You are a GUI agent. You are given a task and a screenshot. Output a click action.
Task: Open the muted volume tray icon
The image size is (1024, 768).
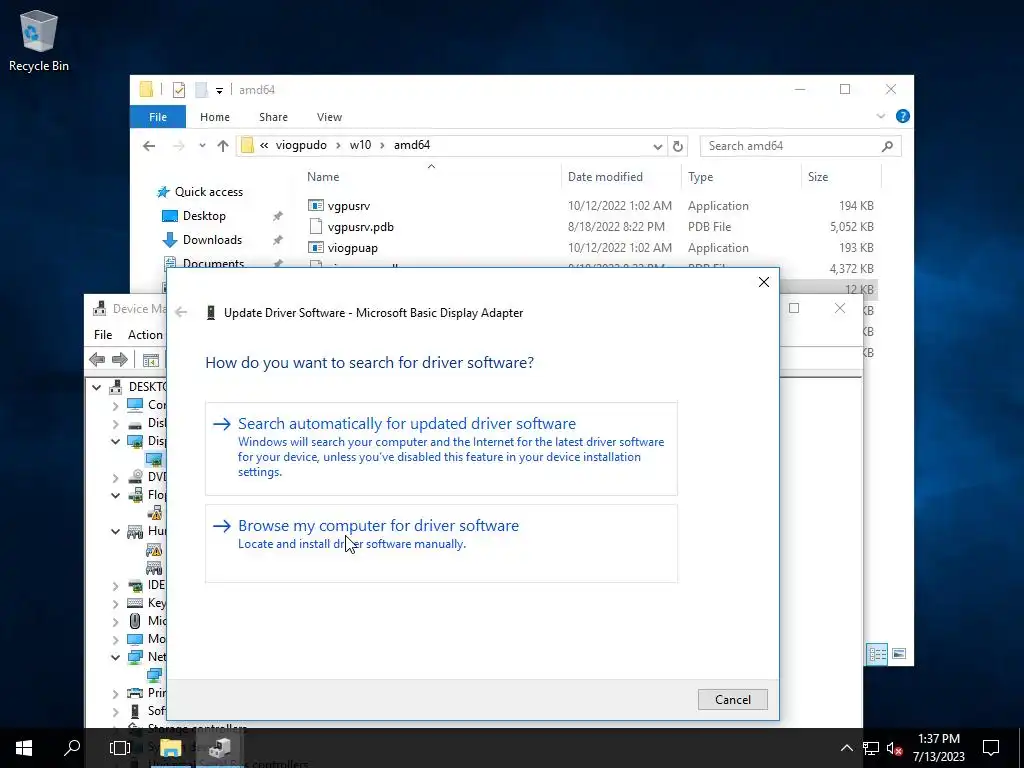pyautogui.click(x=894, y=748)
